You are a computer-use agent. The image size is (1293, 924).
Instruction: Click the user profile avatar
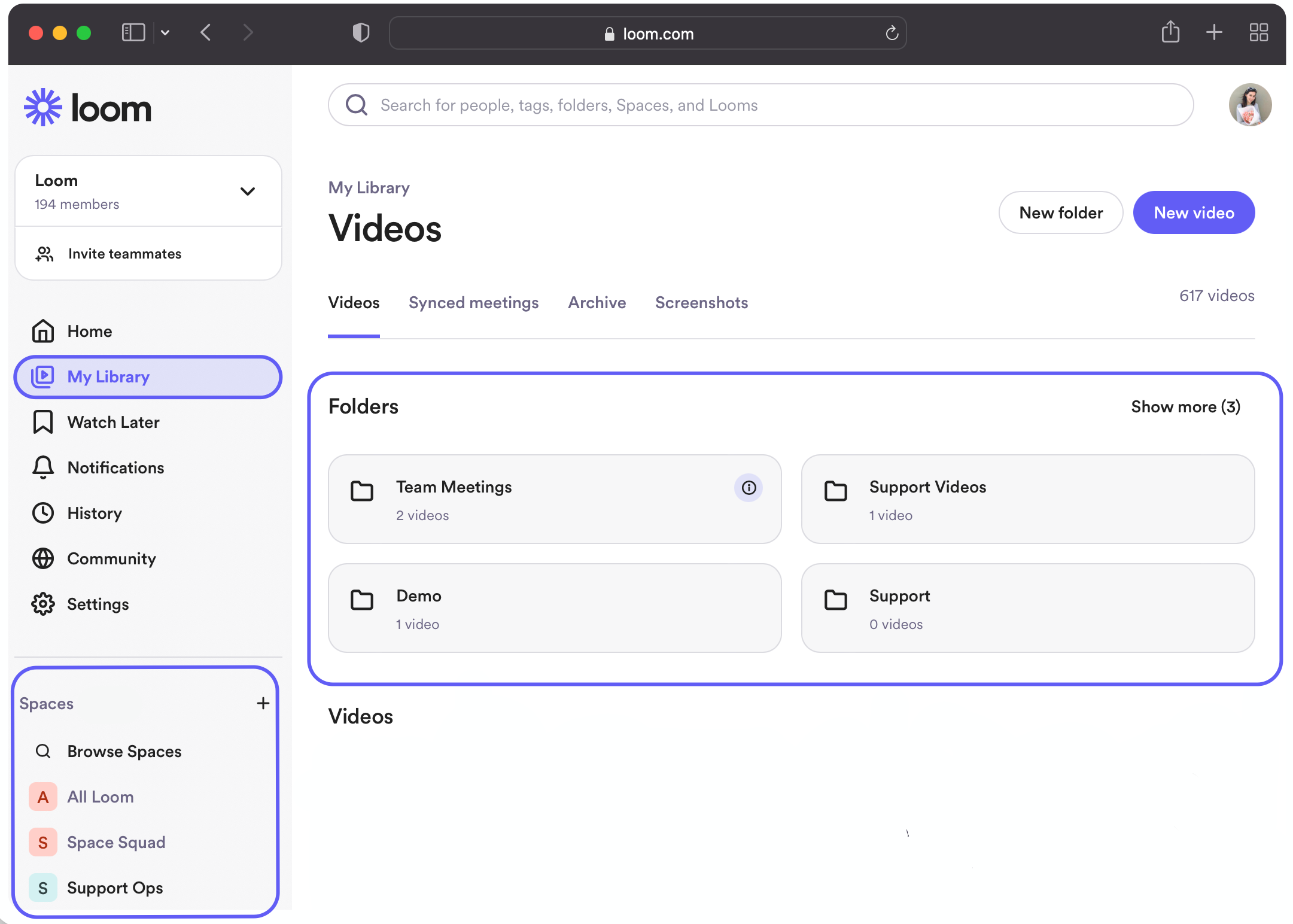(x=1250, y=105)
